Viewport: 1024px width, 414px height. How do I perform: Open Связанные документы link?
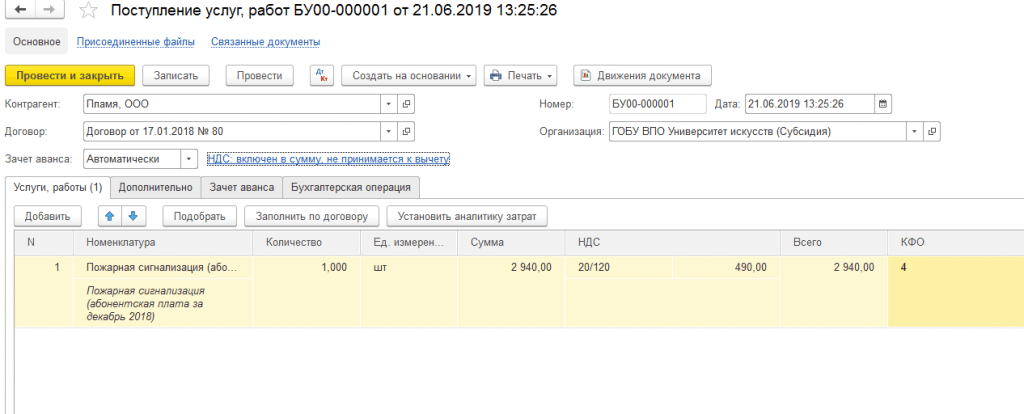[265, 42]
